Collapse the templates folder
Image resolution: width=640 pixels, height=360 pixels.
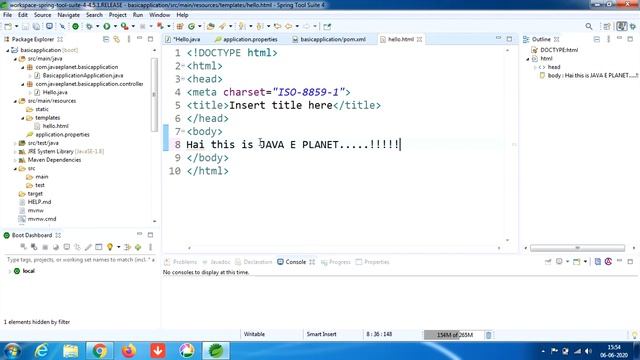[22, 118]
